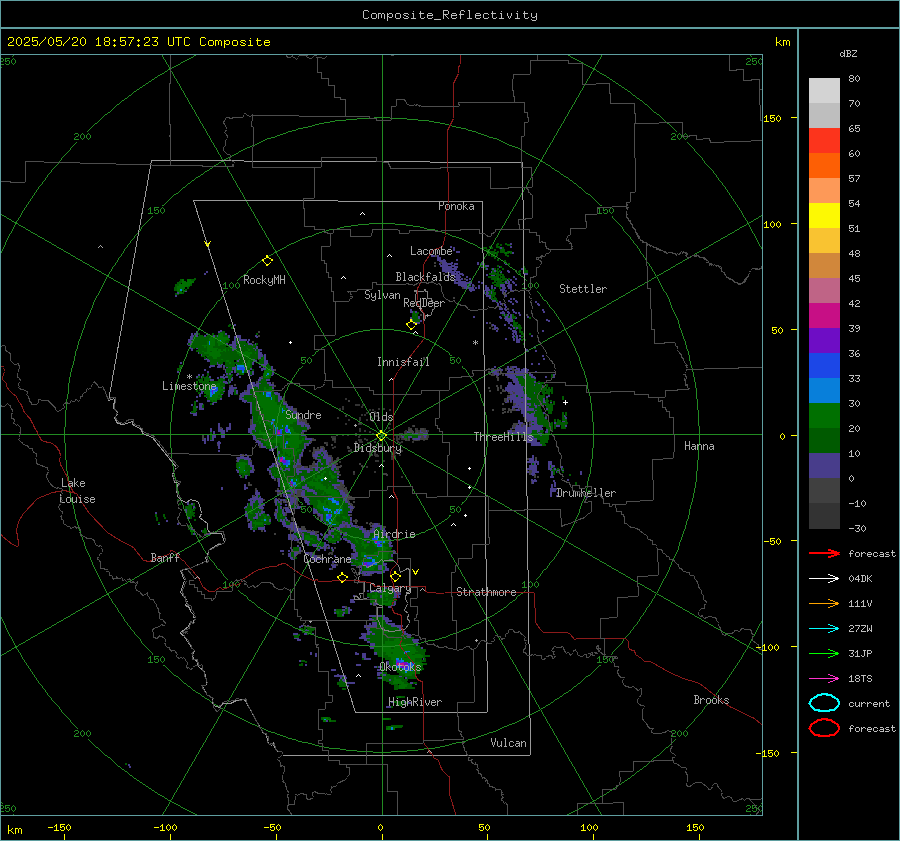Image resolution: width=900 pixels, height=841 pixels.
Task: Click the yellow diamond marker beside RockyMH
Action: (267, 261)
